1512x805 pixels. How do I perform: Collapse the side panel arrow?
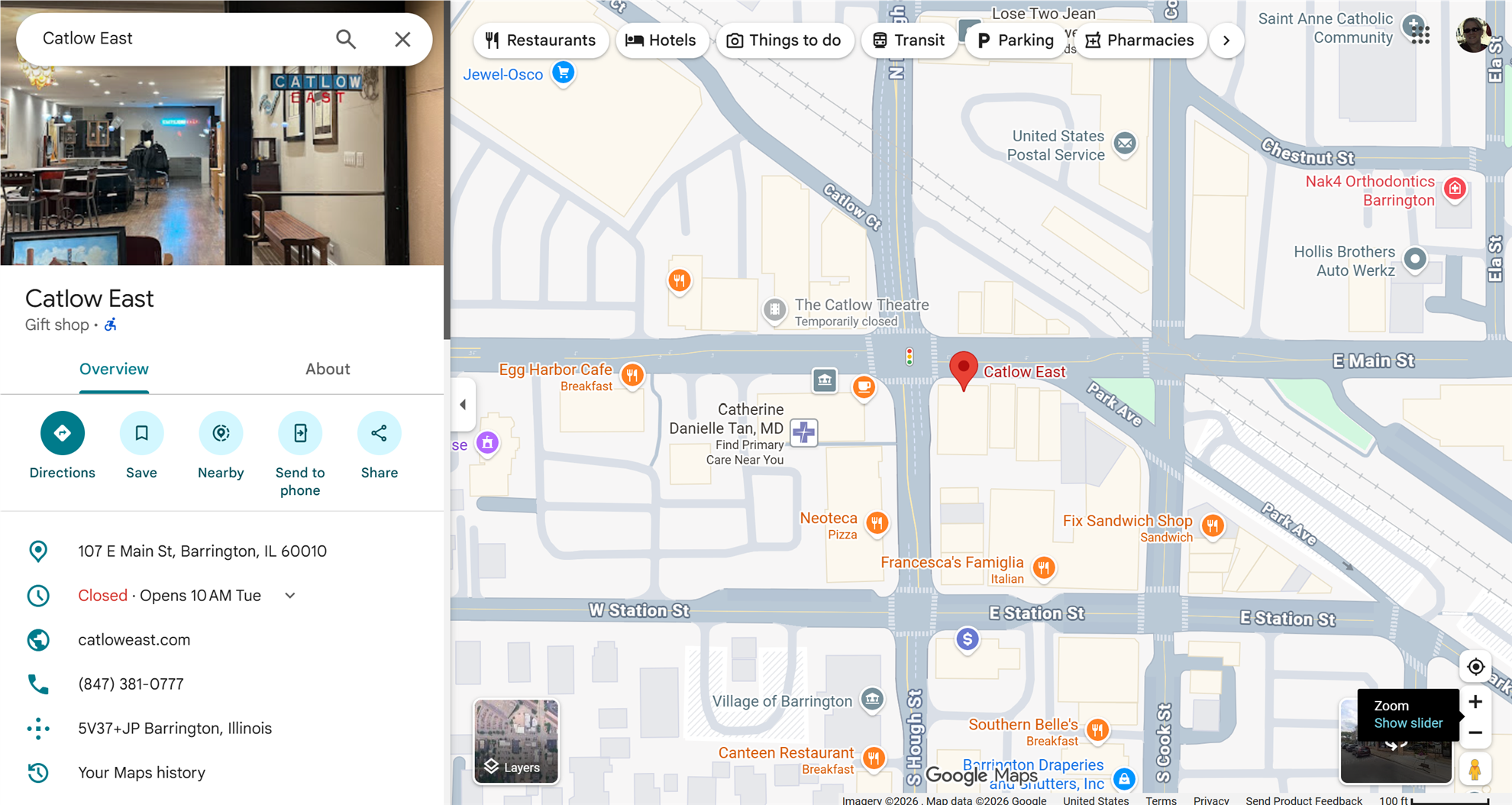click(463, 405)
